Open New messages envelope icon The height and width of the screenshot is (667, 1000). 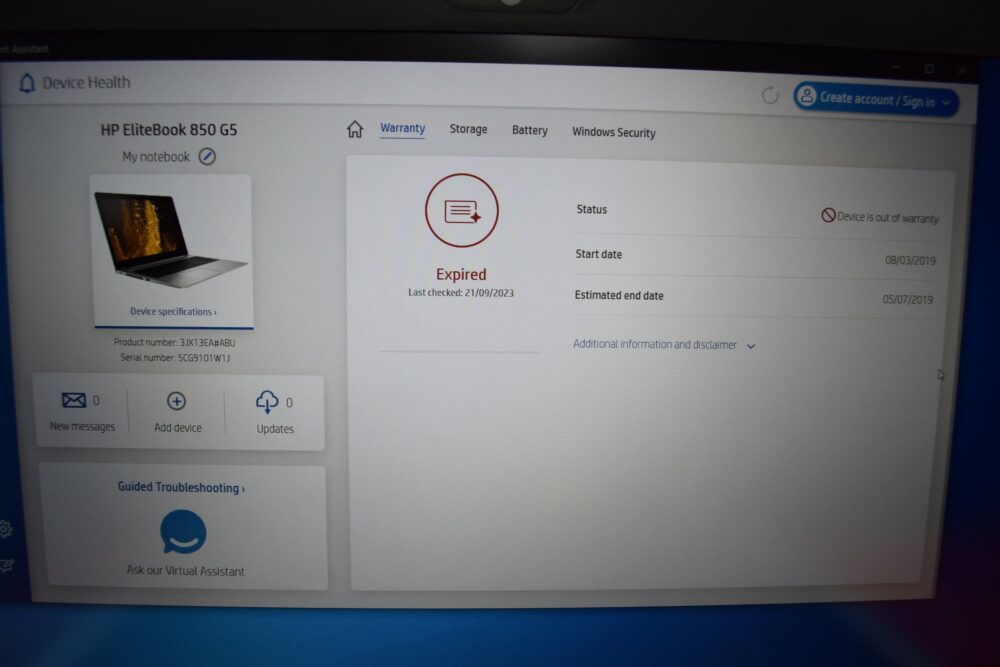point(73,400)
